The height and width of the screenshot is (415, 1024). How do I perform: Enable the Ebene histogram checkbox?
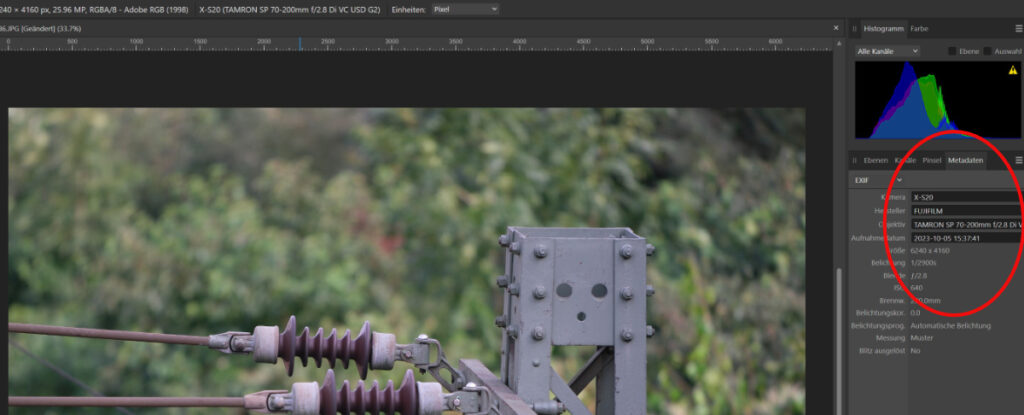952,51
